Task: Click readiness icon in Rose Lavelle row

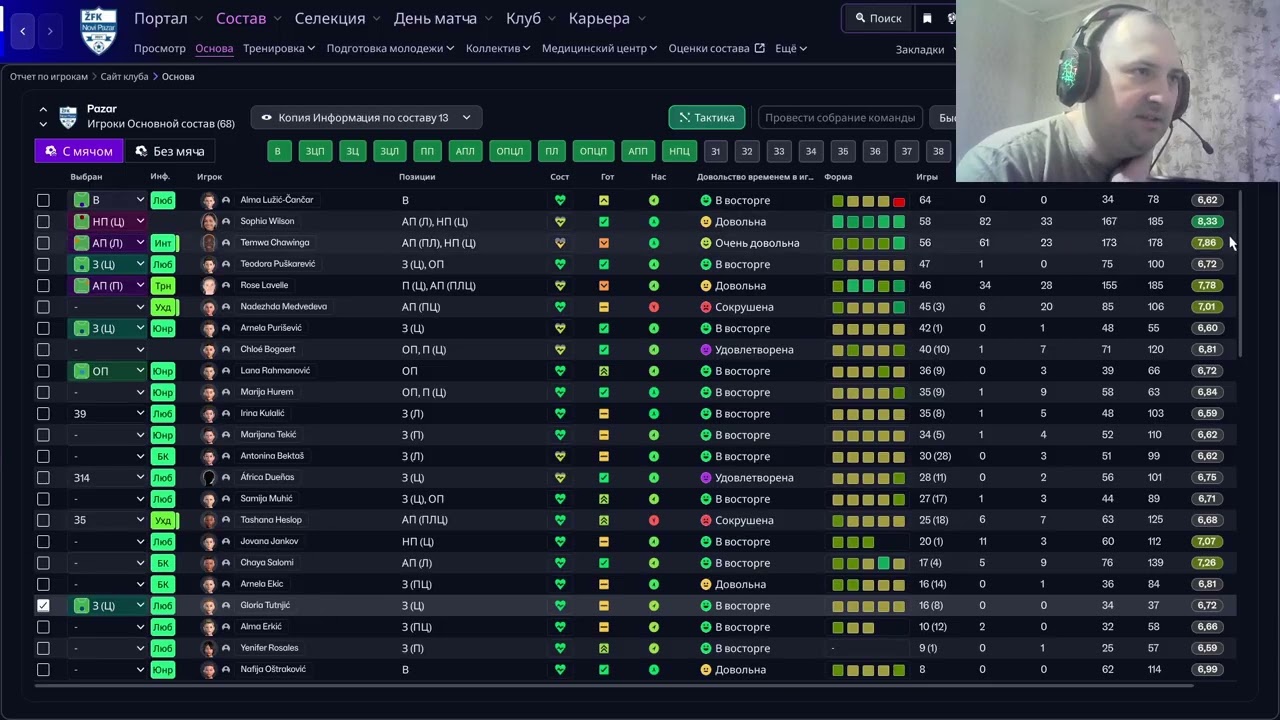Action: click(x=604, y=286)
